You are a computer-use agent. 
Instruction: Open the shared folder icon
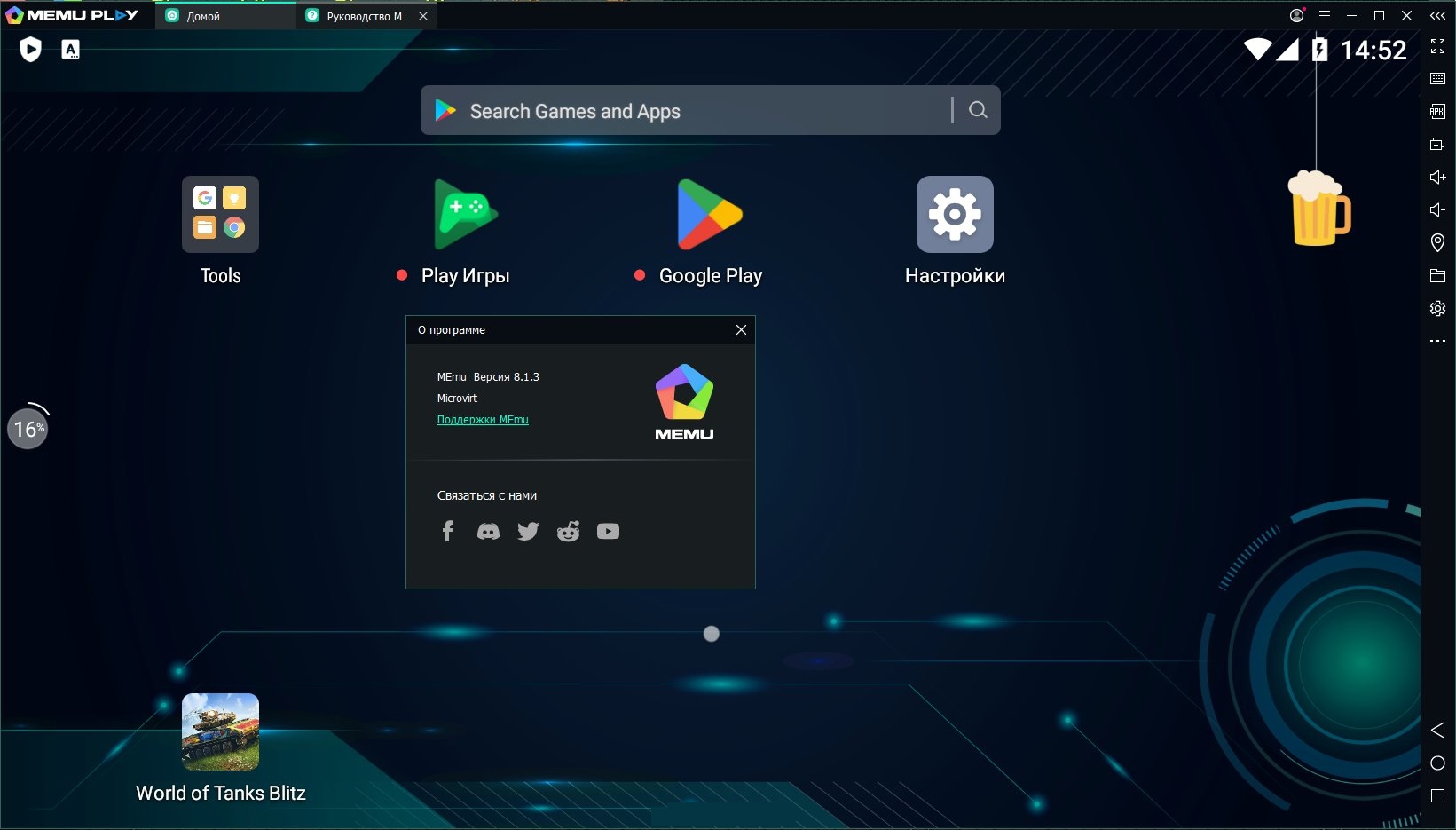(1438, 275)
